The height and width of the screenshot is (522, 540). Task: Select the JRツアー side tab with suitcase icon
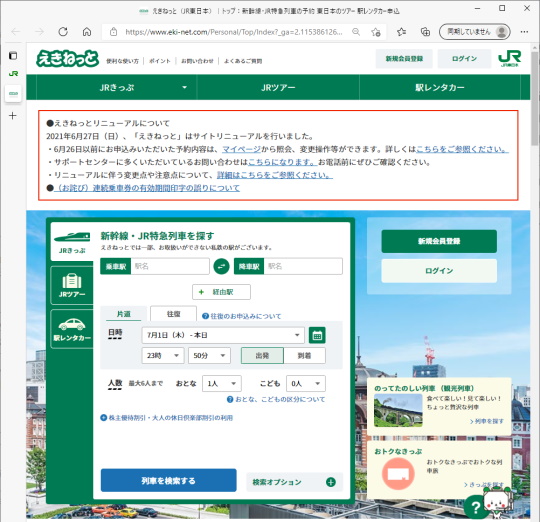[72, 285]
